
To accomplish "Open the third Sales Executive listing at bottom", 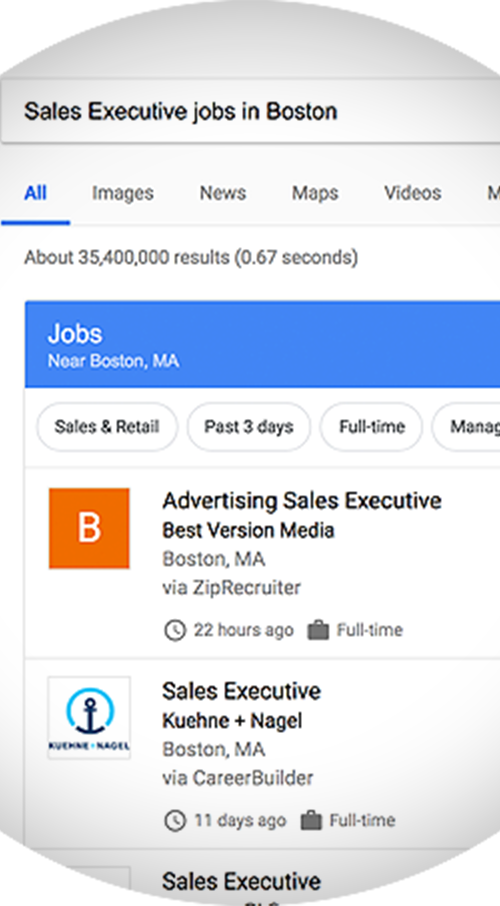I will (242, 881).
